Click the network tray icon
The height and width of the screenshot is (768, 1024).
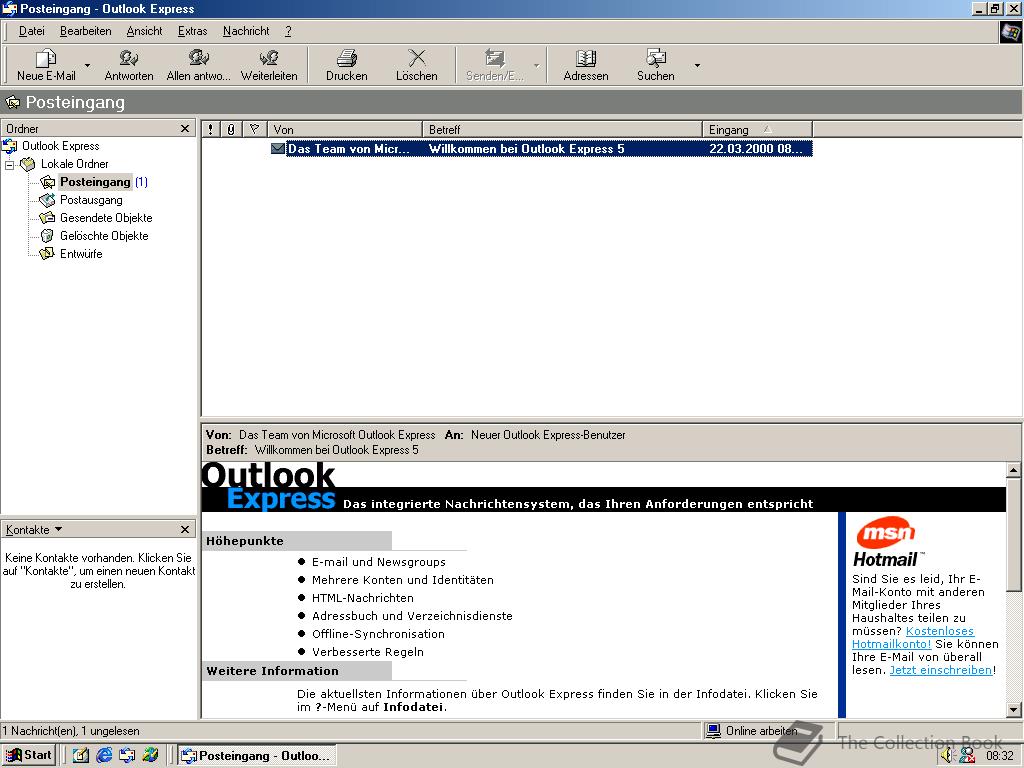(967, 756)
